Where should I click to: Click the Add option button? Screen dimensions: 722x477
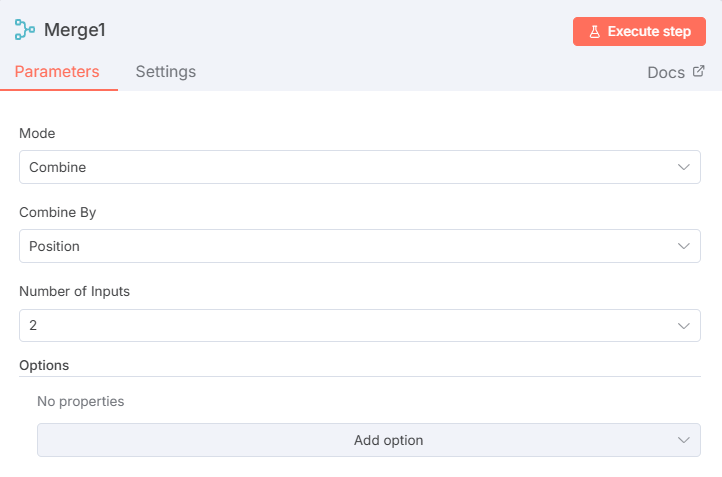tap(388, 440)
